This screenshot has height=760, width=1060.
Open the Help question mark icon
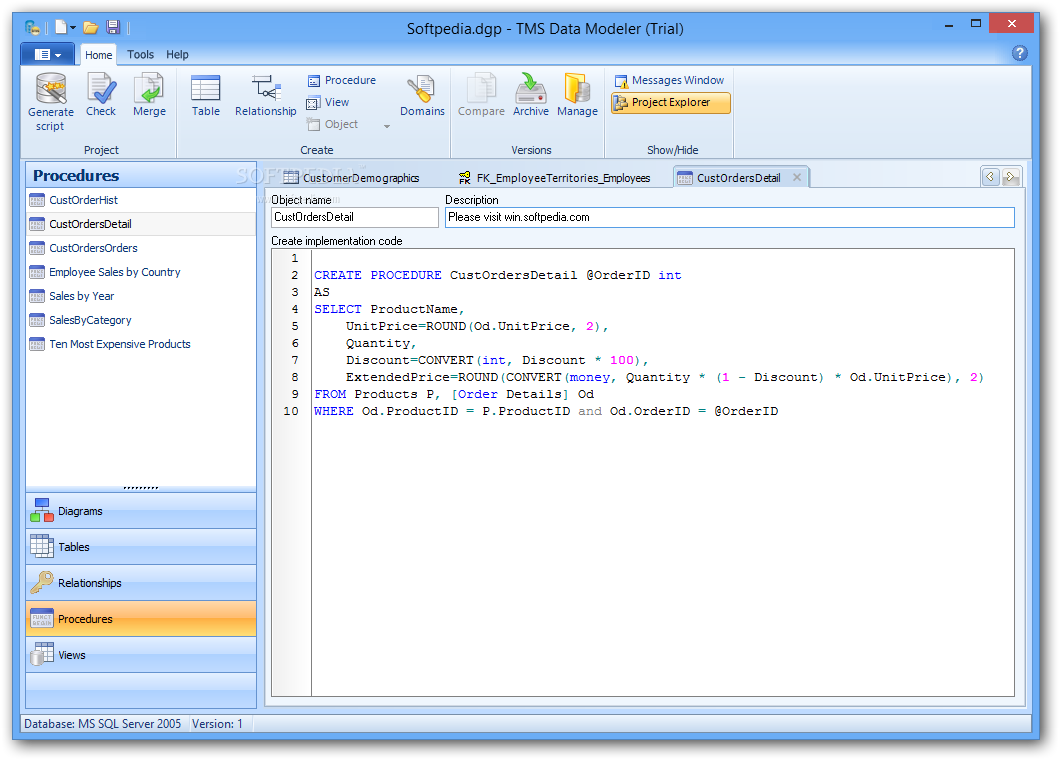pos(1019,53)
